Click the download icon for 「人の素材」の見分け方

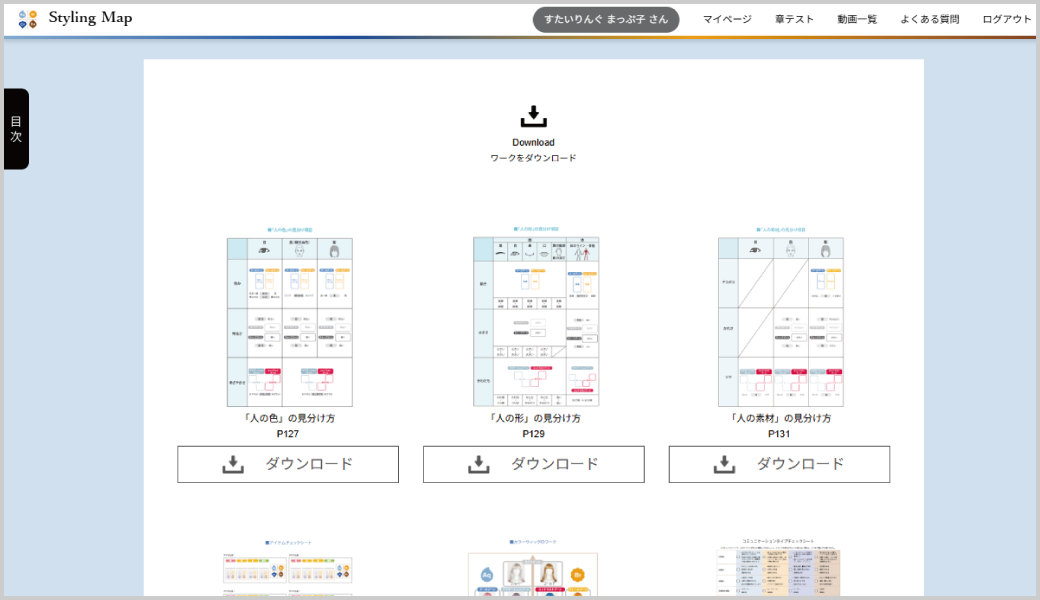[724, 464]
